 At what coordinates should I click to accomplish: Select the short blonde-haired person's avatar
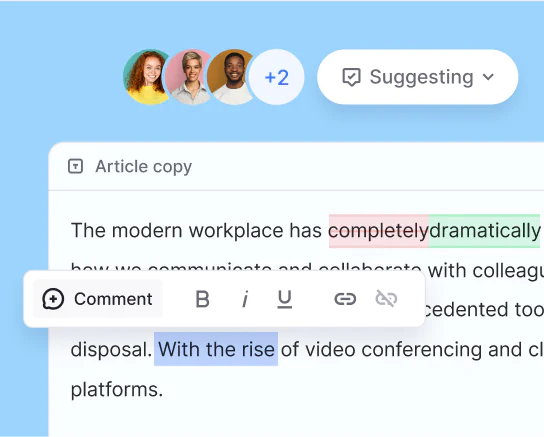[189, 77]
